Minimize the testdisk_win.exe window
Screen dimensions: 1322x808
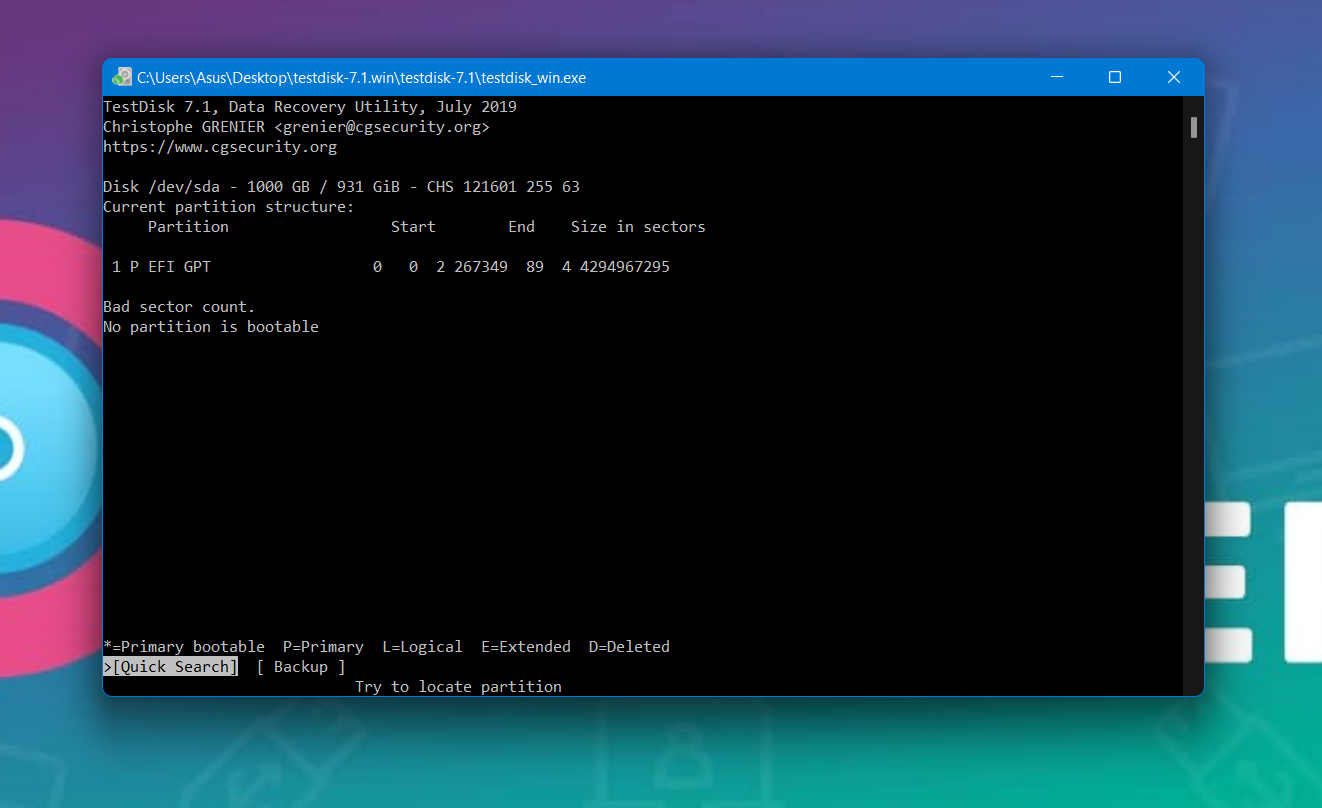1056,77
